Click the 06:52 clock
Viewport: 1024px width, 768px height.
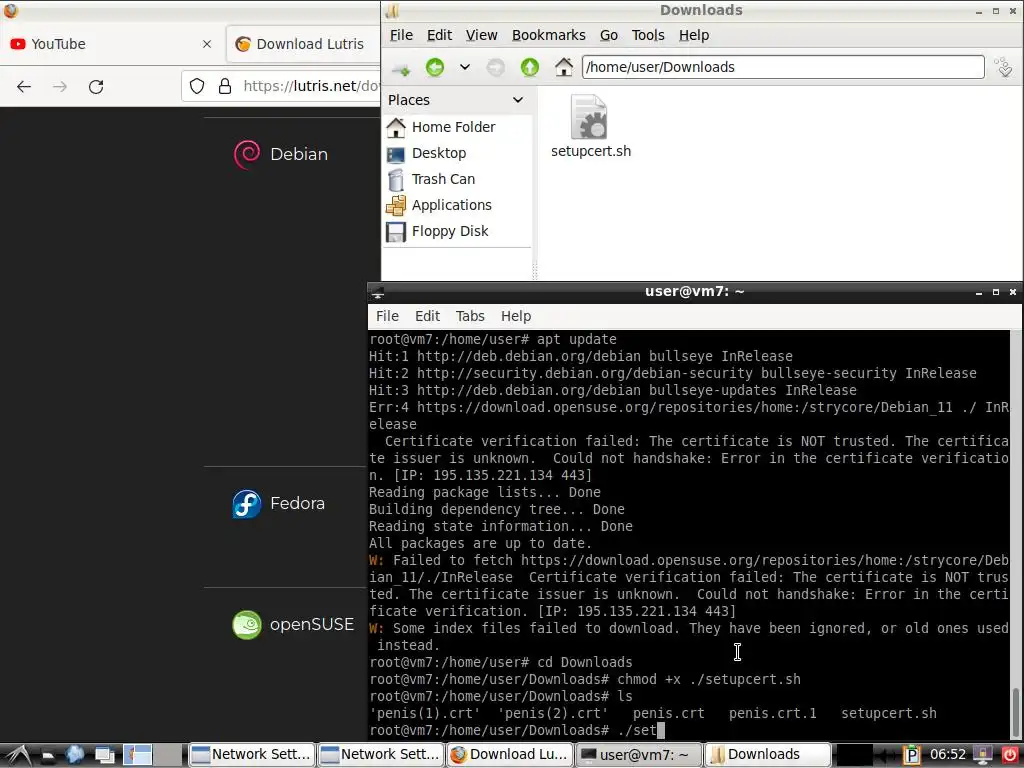[948, 755]
